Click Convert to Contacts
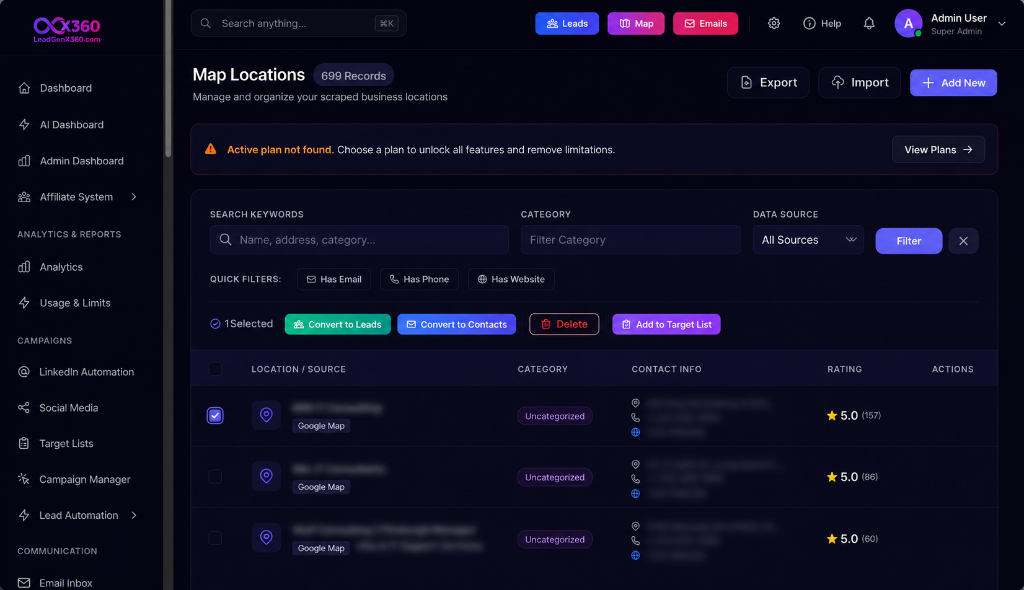 click(x=456, y=324)
